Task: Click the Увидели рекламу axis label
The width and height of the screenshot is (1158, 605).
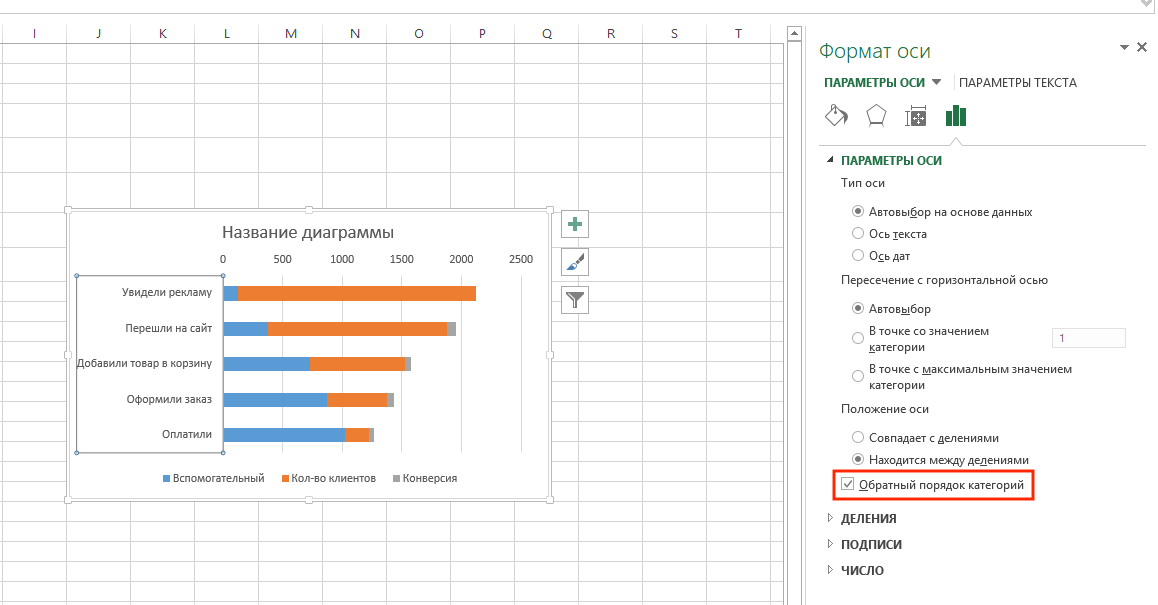Action: point(167,293)
